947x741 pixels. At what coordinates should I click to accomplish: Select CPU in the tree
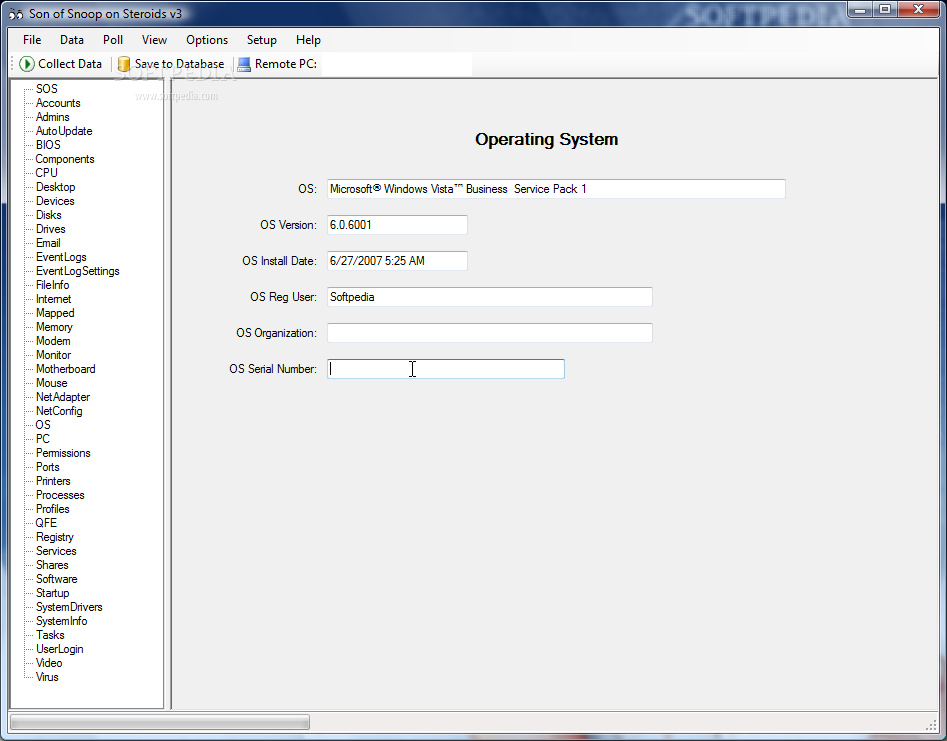[x=47, y=173]
